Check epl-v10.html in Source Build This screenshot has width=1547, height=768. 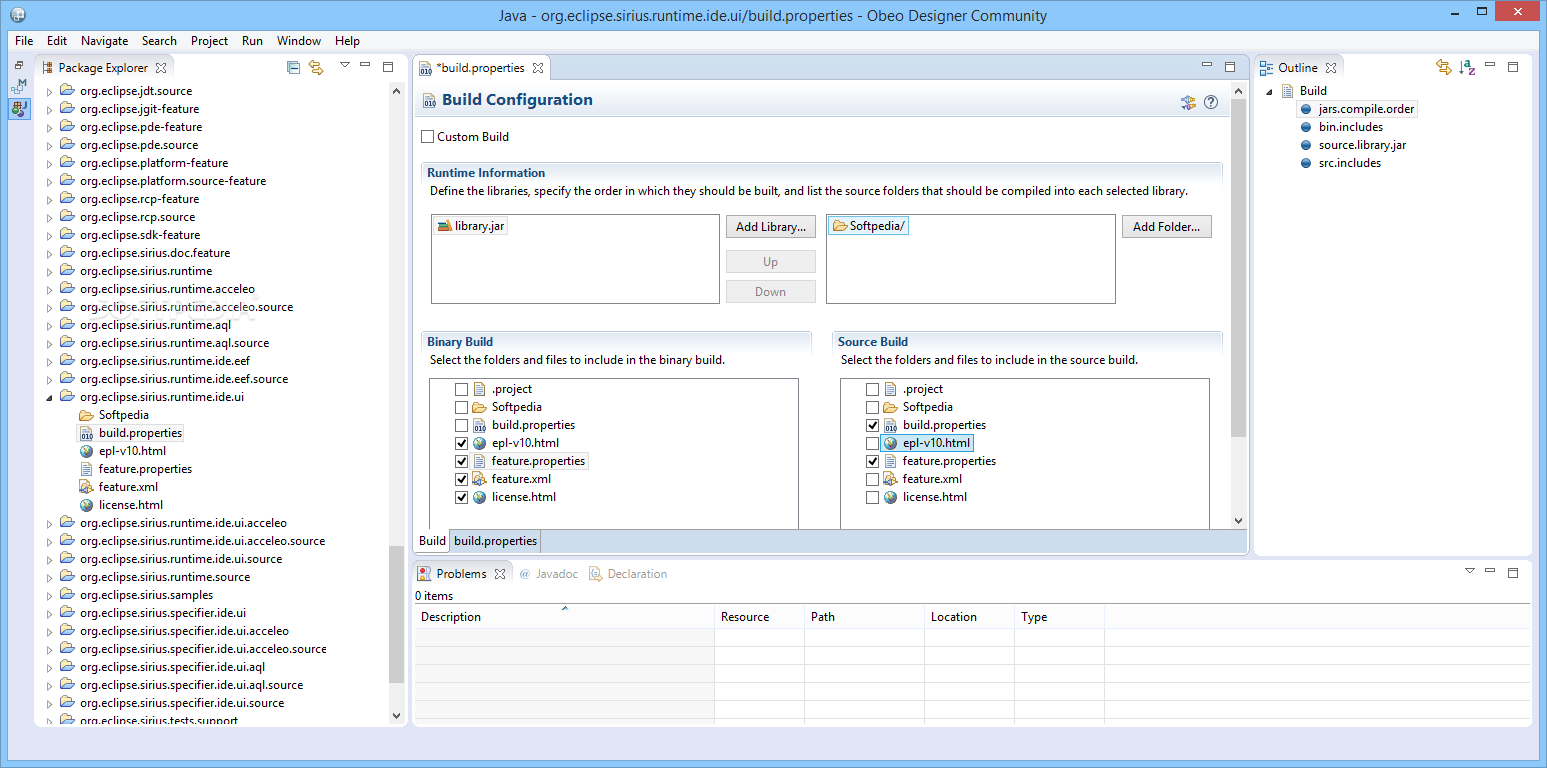click(x=872, y=443)
